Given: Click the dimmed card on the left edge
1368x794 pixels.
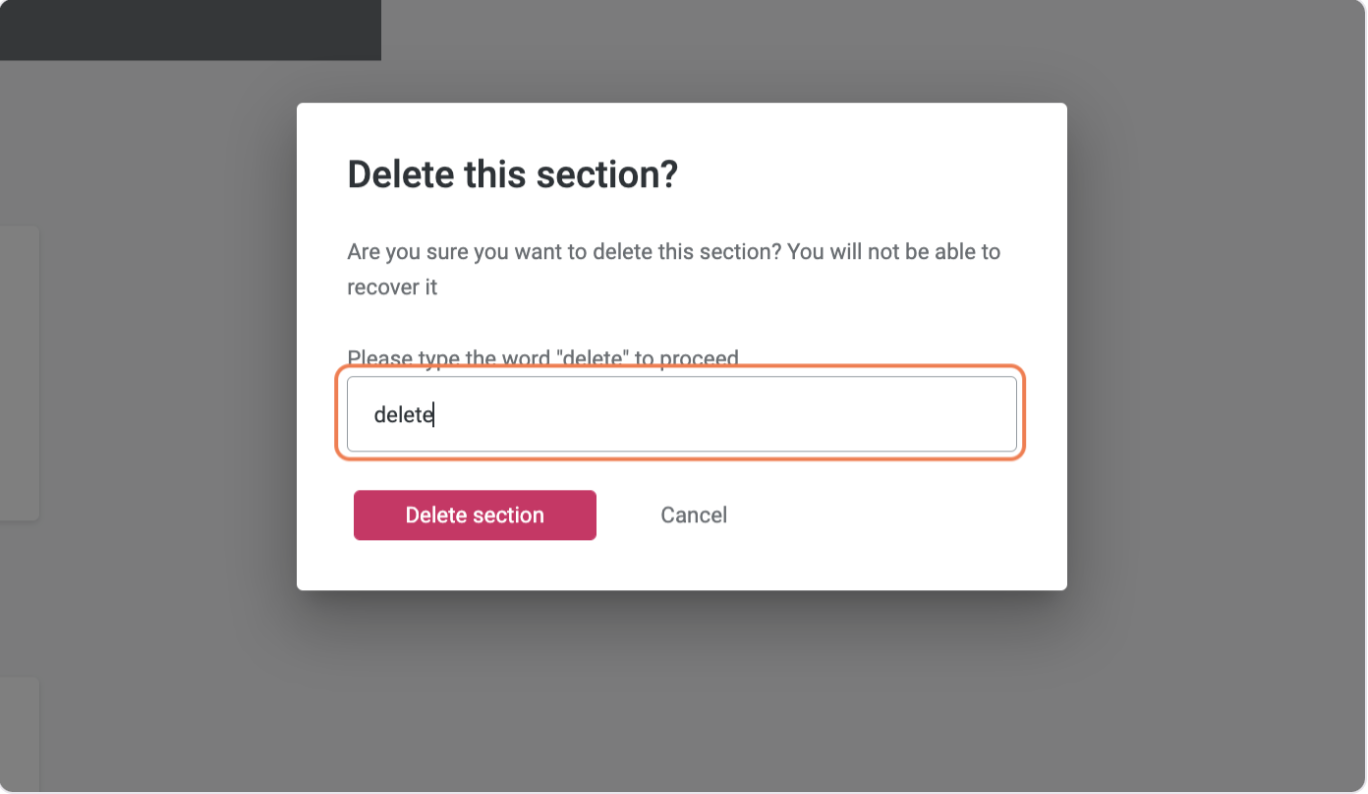Looking at the screenshot, I should 18,372.
